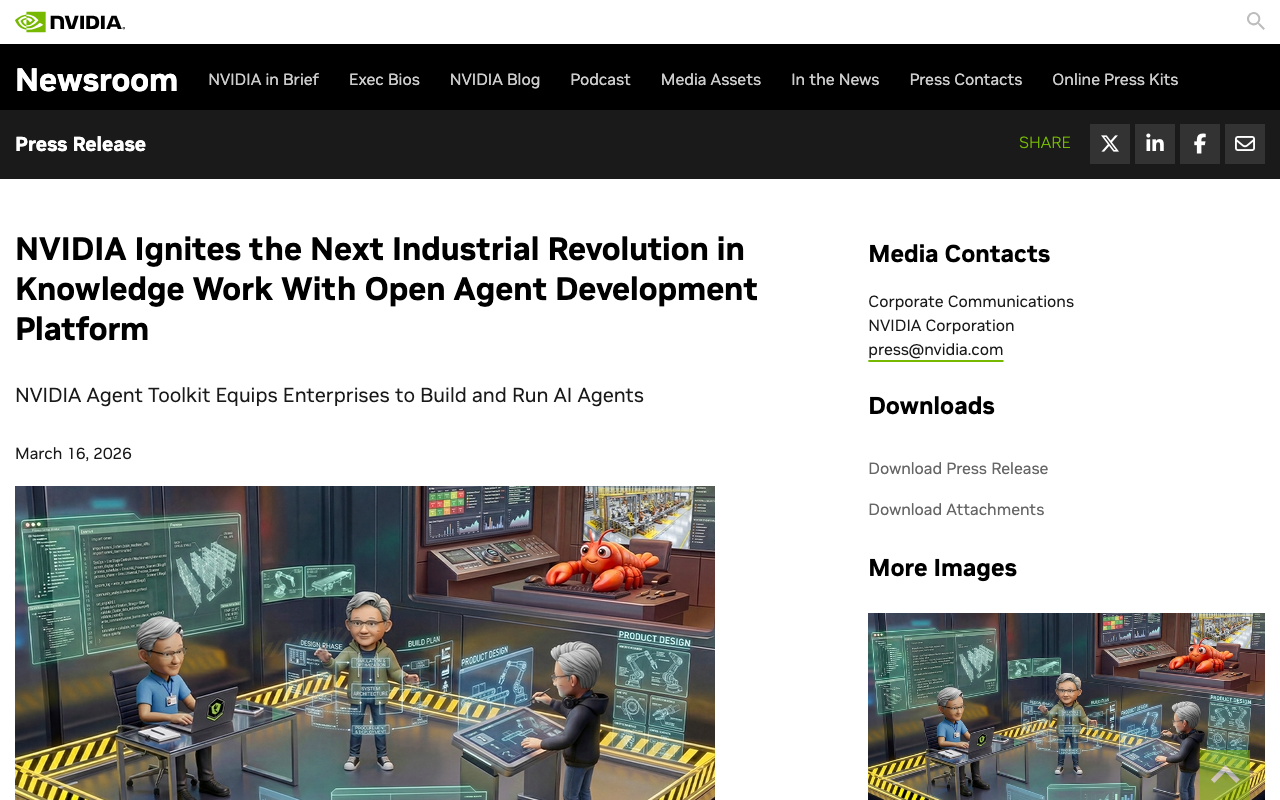
Task: Open Online Press Kits page
Action: (x=1115, y=79)
